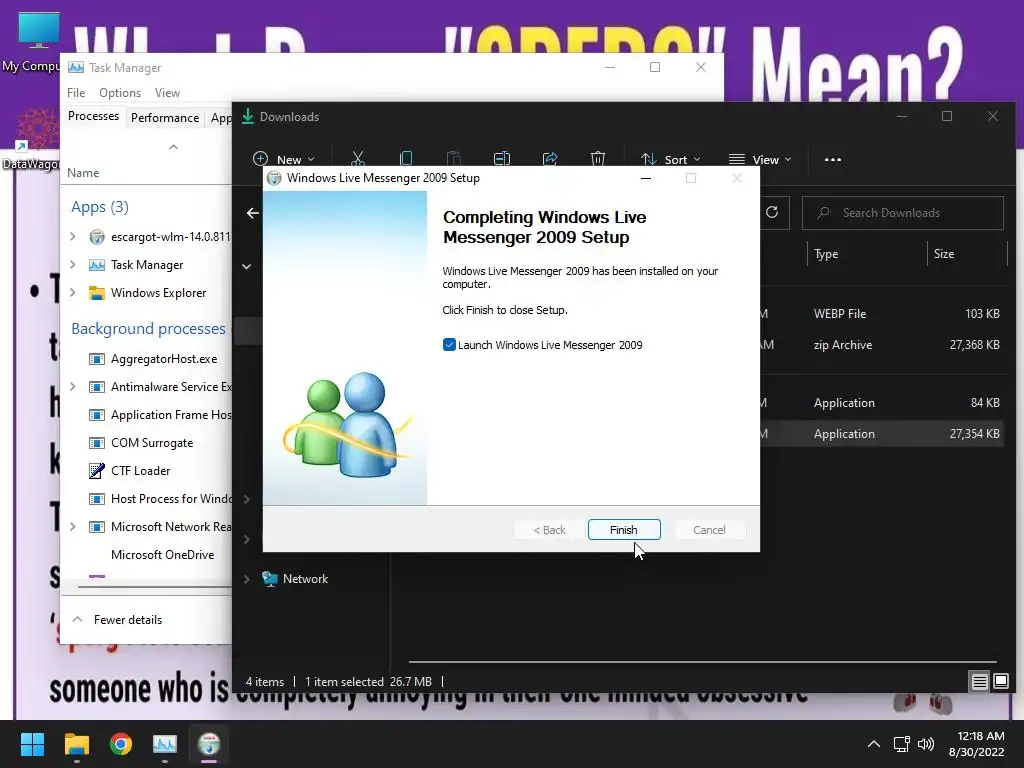Click the Cut icon in Downloads toolbar

click(357, 159)
